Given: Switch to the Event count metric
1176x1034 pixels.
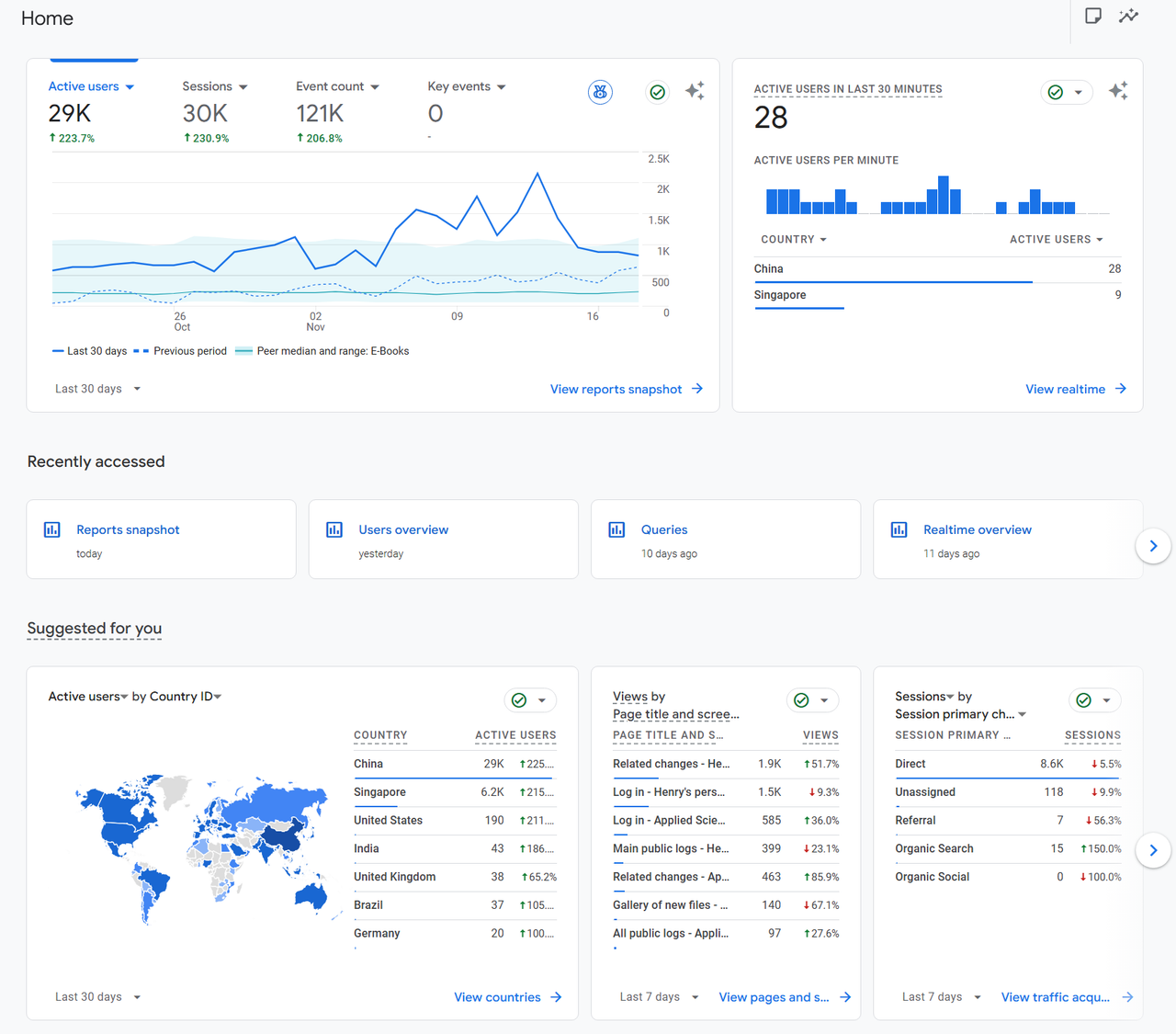Looking at the screenshot, I should (x=330, y=85).
